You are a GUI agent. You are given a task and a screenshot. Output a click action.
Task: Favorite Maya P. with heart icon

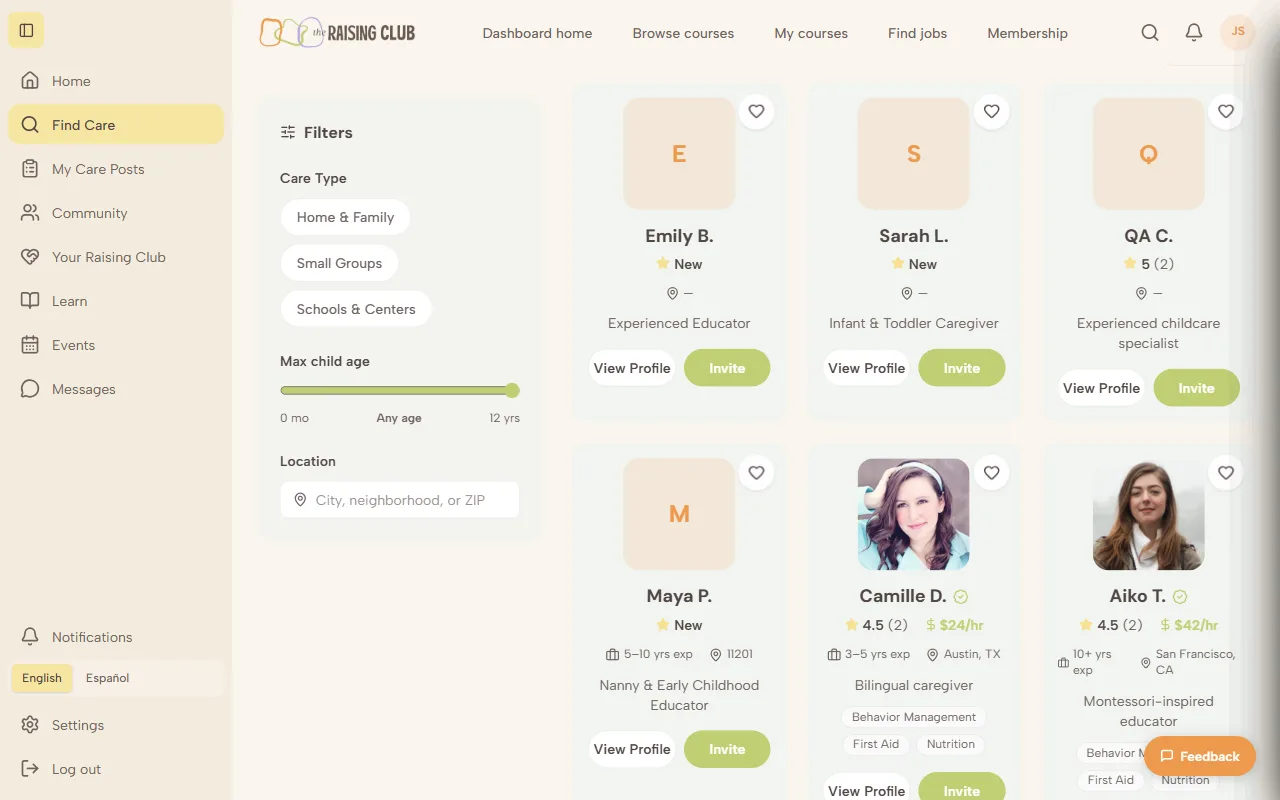(x=756, y=472)
